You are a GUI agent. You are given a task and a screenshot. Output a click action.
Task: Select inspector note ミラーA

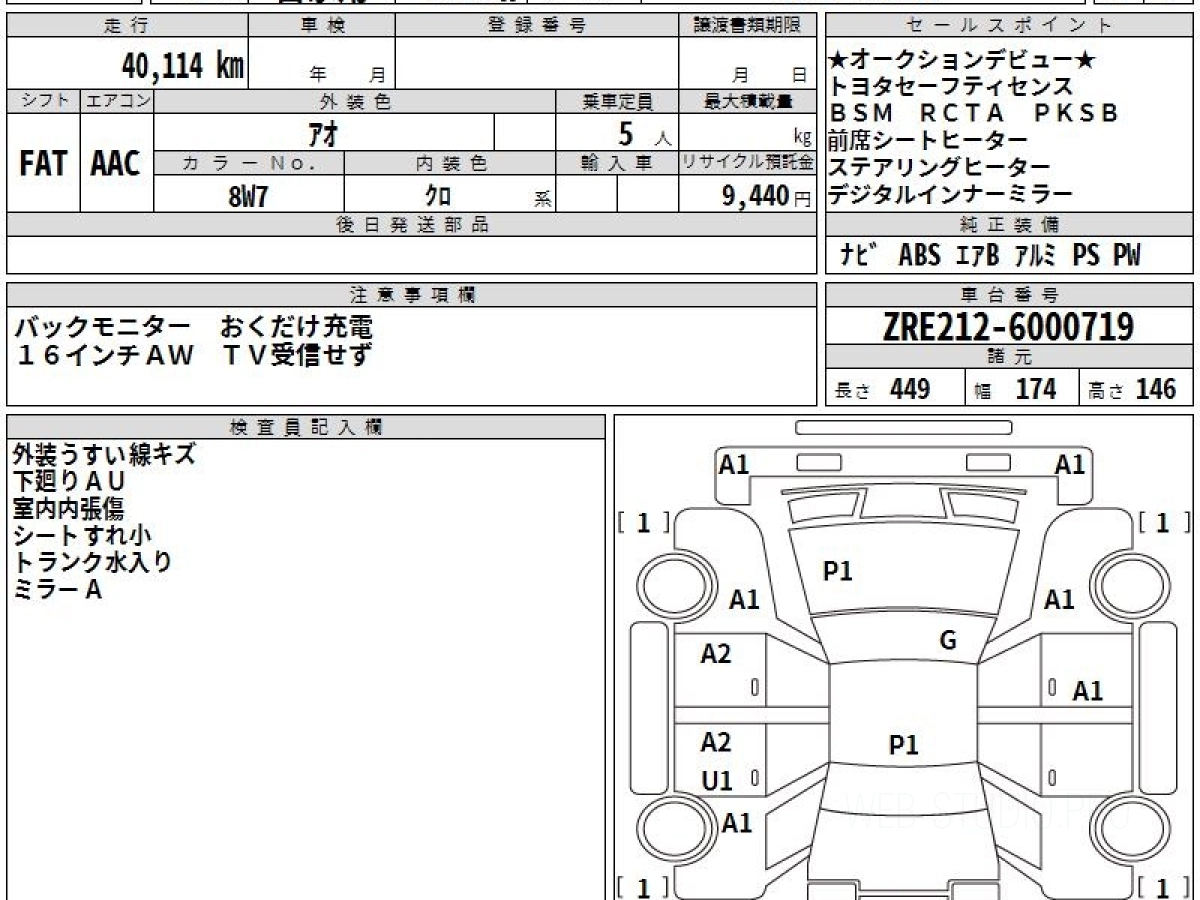click(58, 590)
